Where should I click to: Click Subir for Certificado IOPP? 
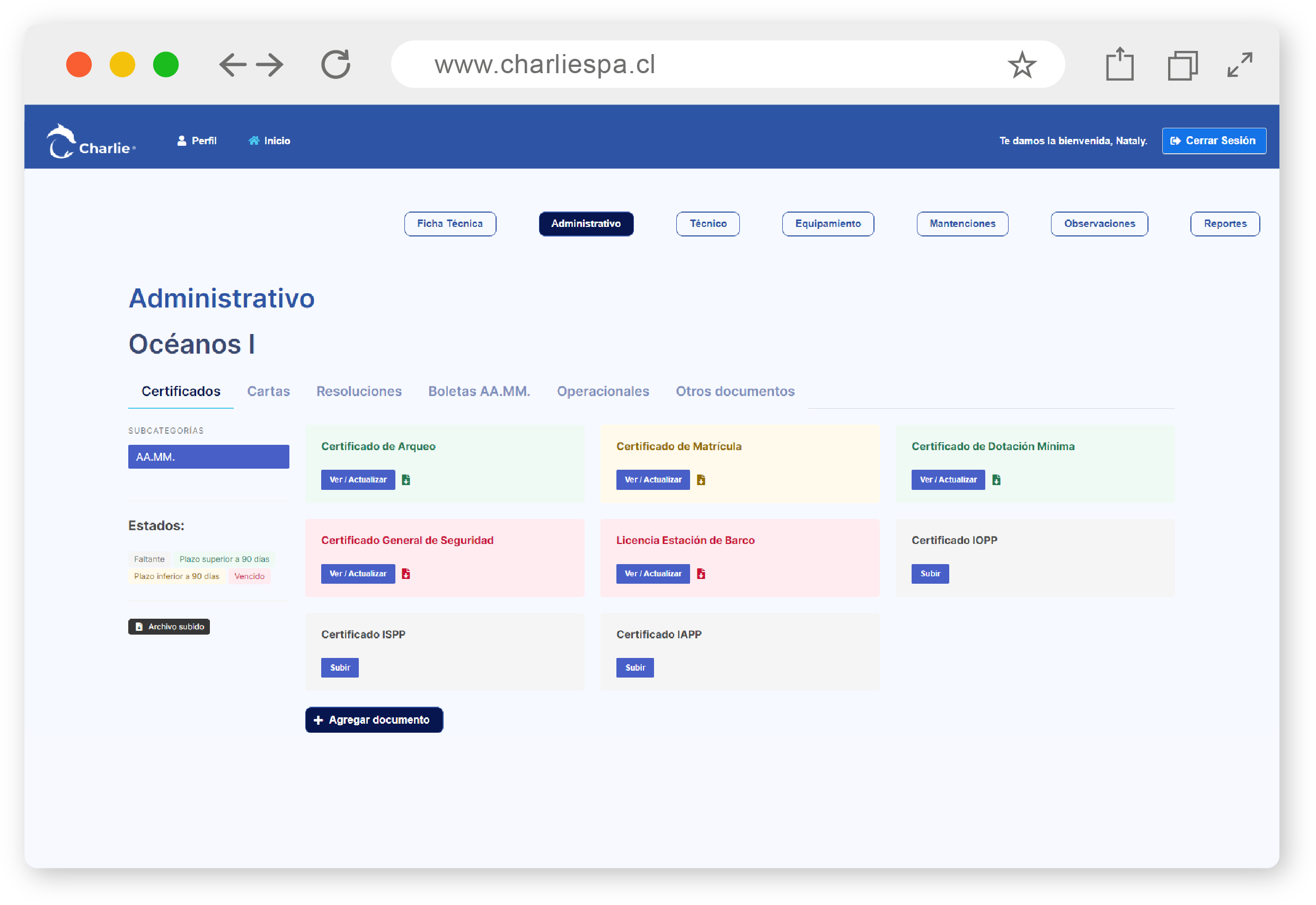(930, 574)
